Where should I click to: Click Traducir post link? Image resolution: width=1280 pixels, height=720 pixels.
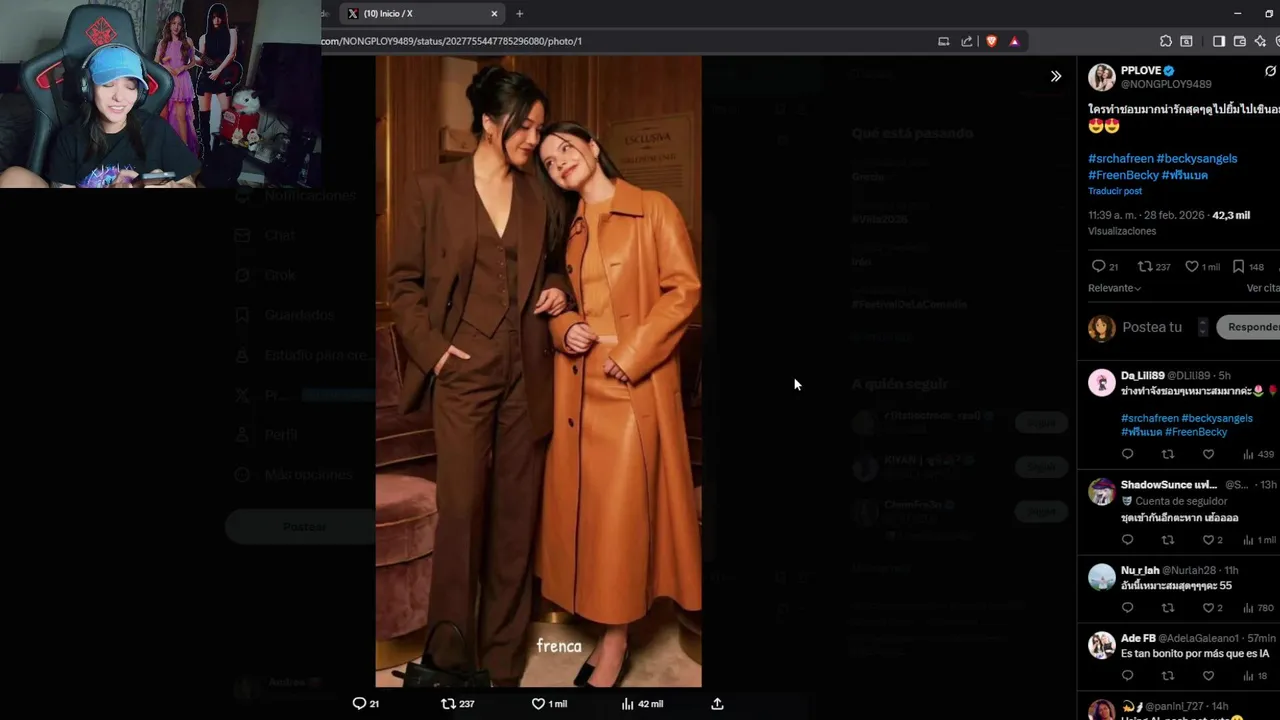click(1115, 191)
